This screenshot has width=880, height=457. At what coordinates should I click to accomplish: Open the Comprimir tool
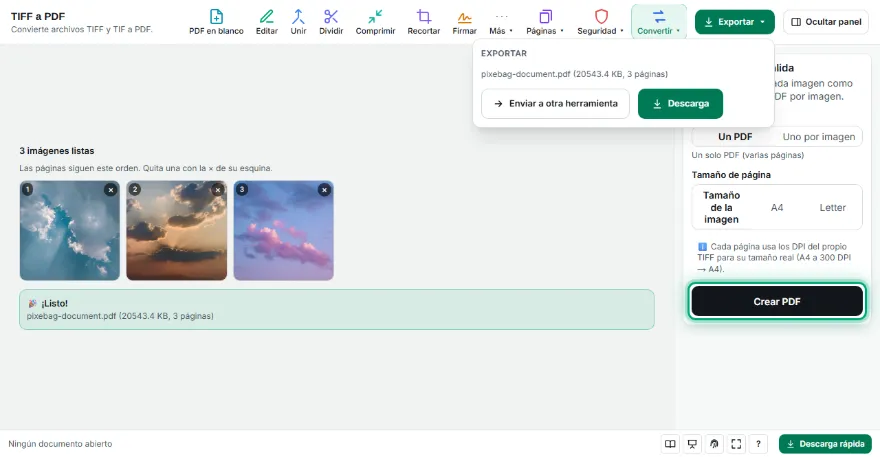375,22
